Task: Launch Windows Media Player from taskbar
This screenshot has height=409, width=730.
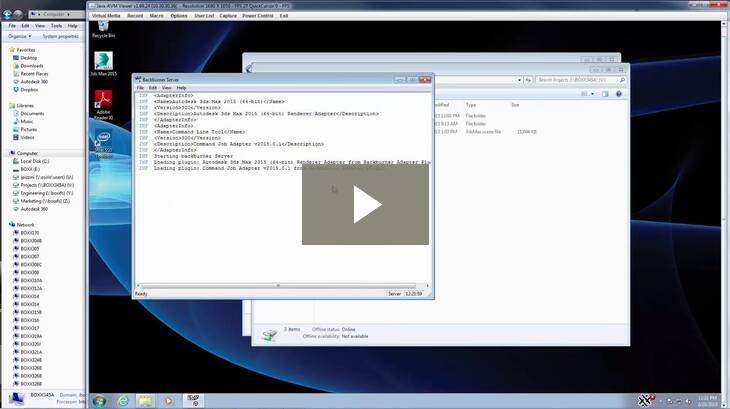Action: 168,401
